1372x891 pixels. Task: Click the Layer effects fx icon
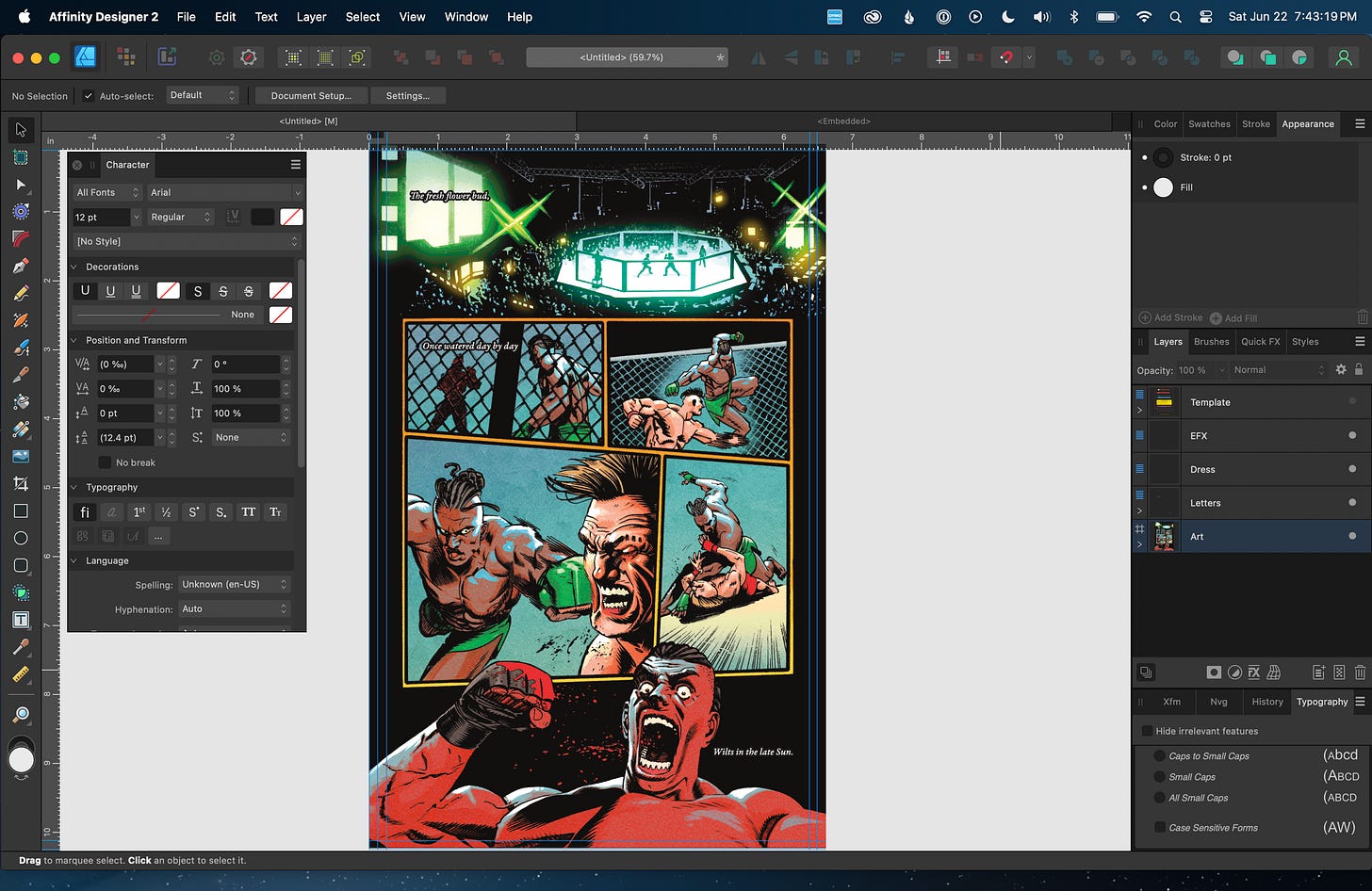click(x=1254, y=672)
